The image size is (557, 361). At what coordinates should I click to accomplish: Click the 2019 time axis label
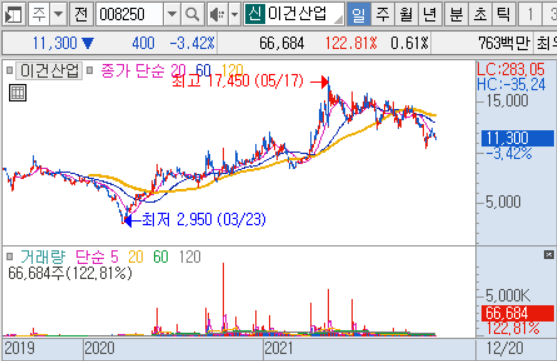[x=20, y=348]
